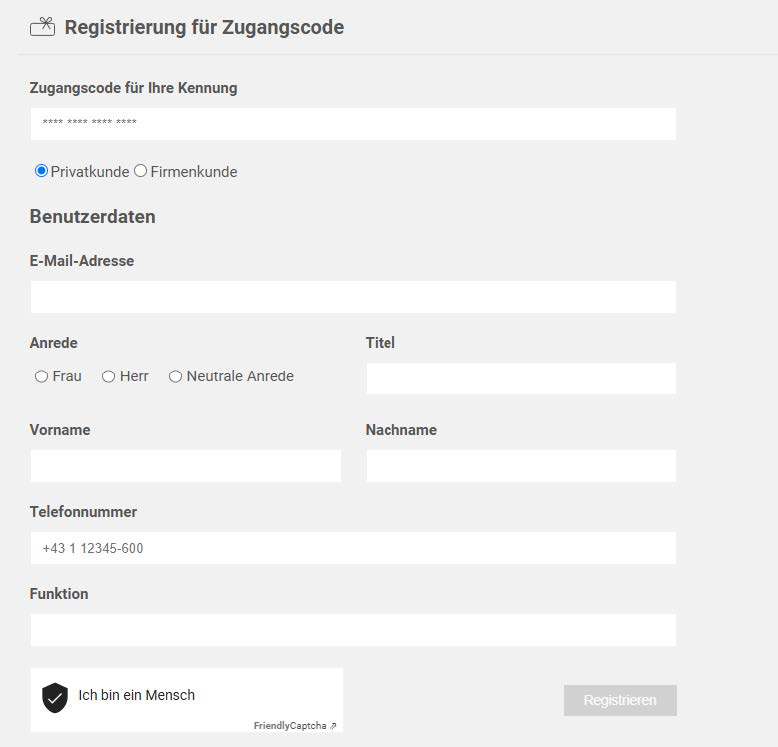Focus the Vorname text box
778x747 pixels.
click(185, 466)
